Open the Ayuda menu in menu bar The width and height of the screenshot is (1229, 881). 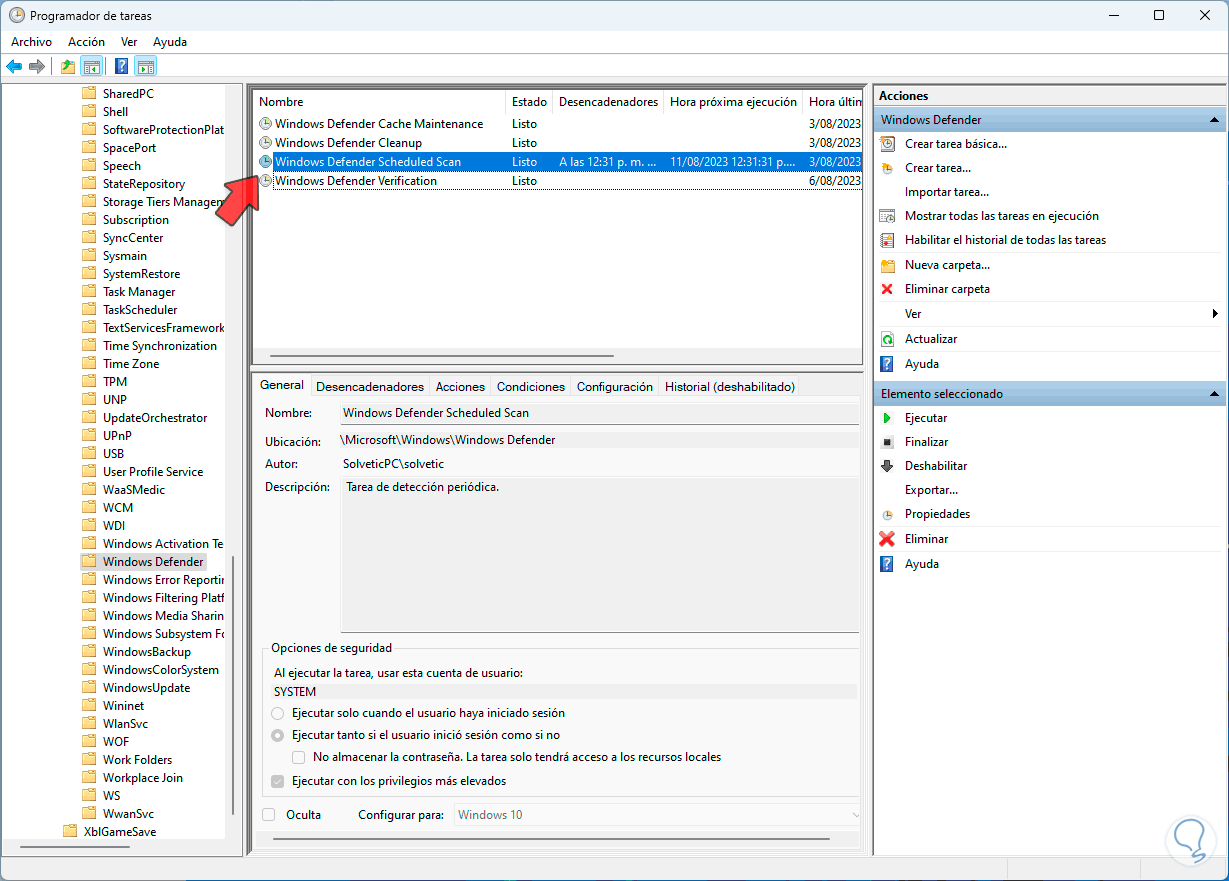pyautogui.click(x=170, y=42)
